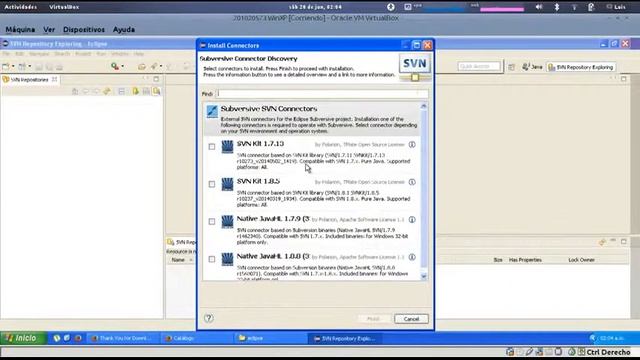Open info for Native JavaHL 1.7.9
The image size is (640, 360).
pyautogui.click(x=412, y=220)
